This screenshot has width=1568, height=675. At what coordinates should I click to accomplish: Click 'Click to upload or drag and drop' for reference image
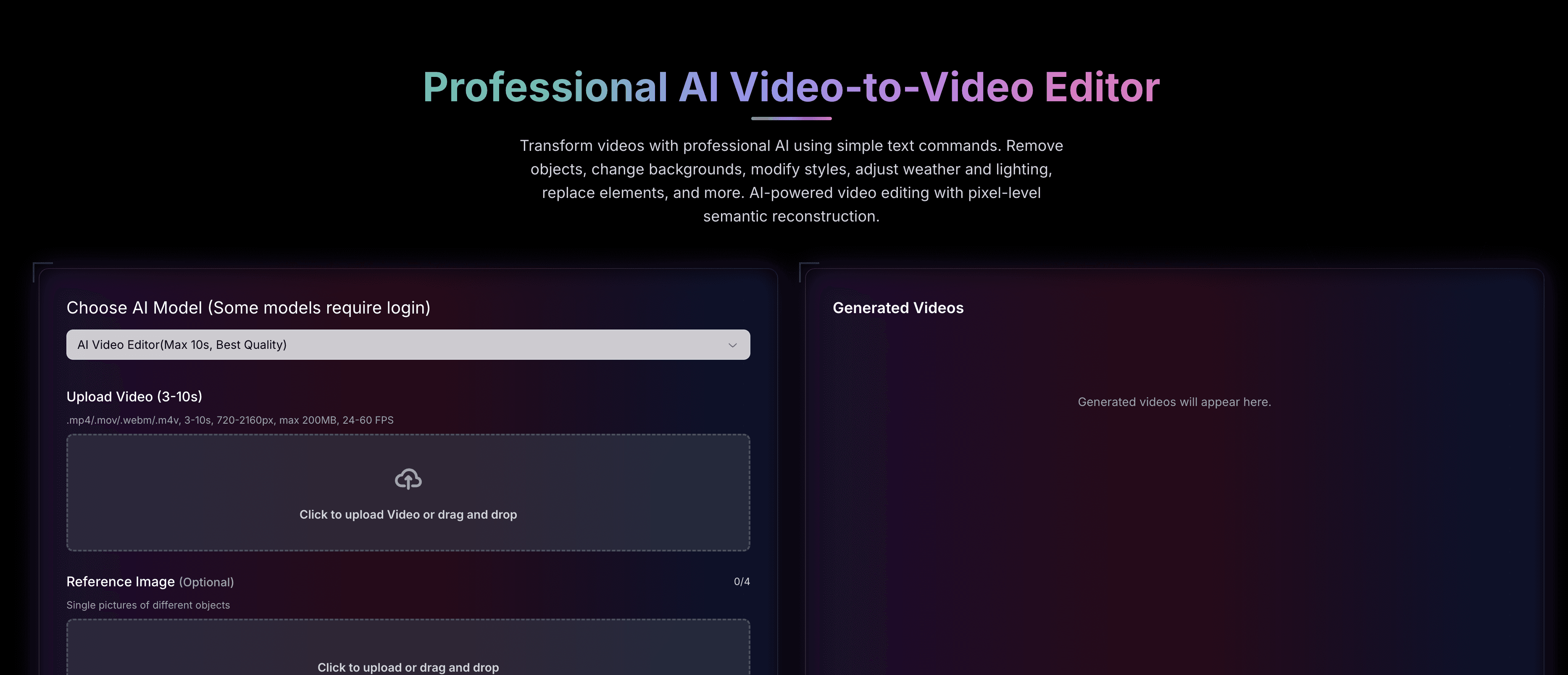click(408, 667)
